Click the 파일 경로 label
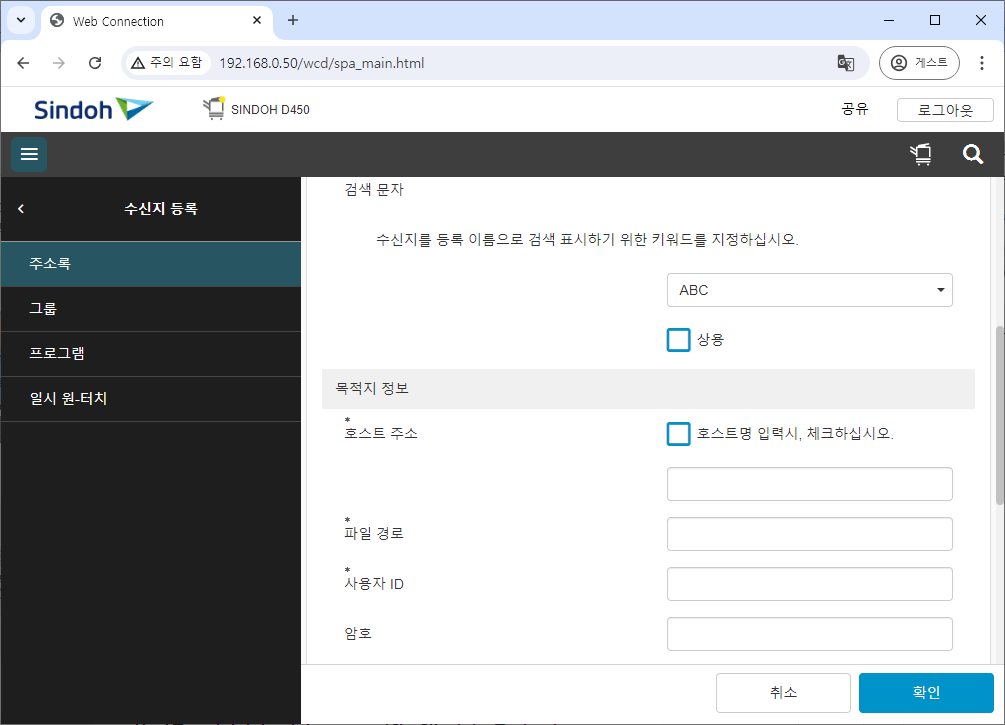This screenshot has height=725, width=1005. point(374,533)
